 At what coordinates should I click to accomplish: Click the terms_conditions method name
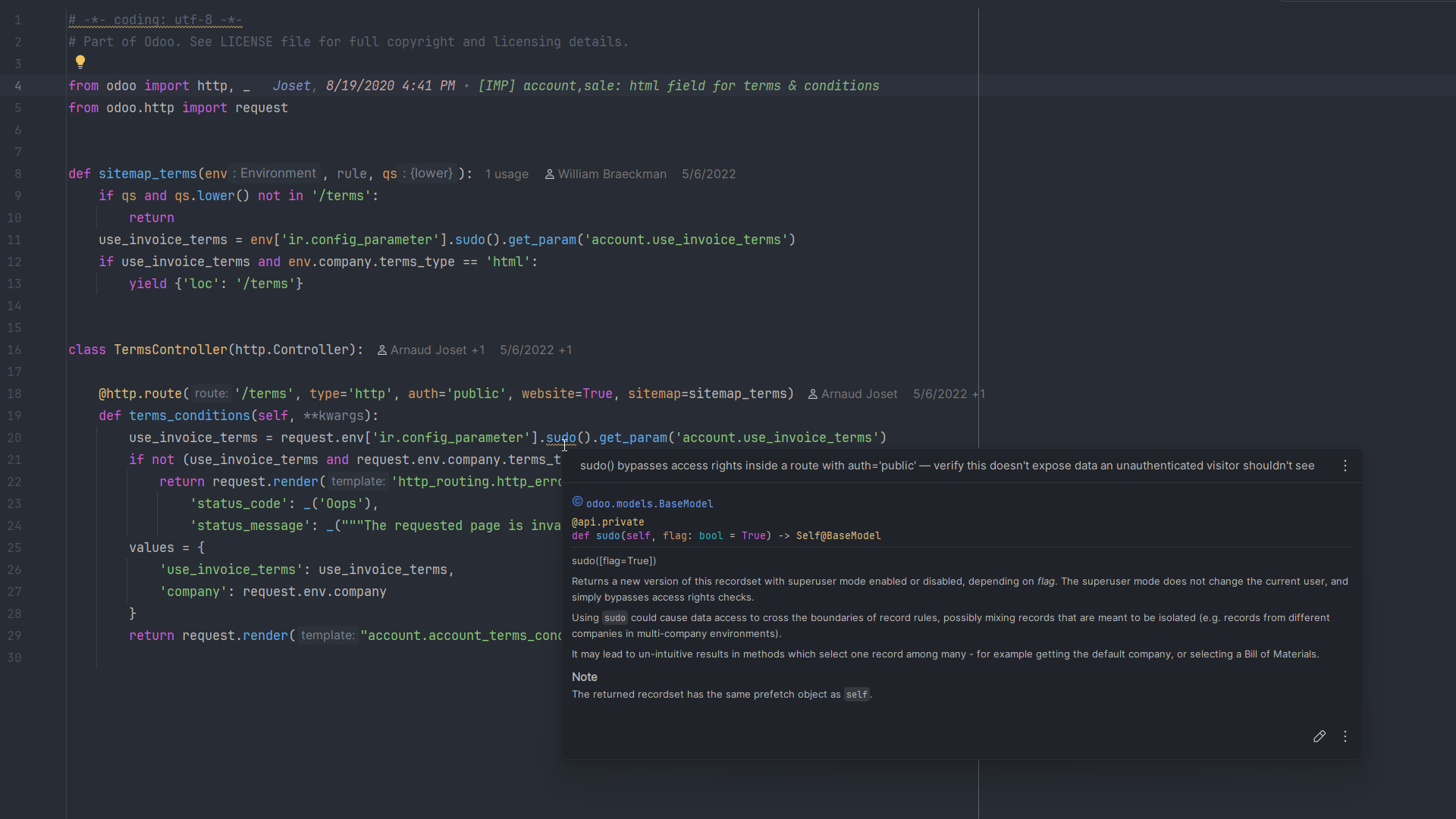(x=190, y=416)
